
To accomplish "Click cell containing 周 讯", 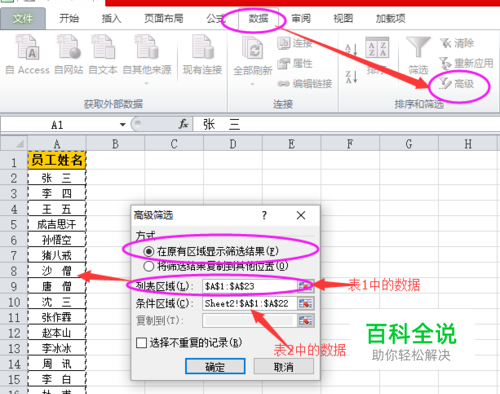I will tap(57, 364).
